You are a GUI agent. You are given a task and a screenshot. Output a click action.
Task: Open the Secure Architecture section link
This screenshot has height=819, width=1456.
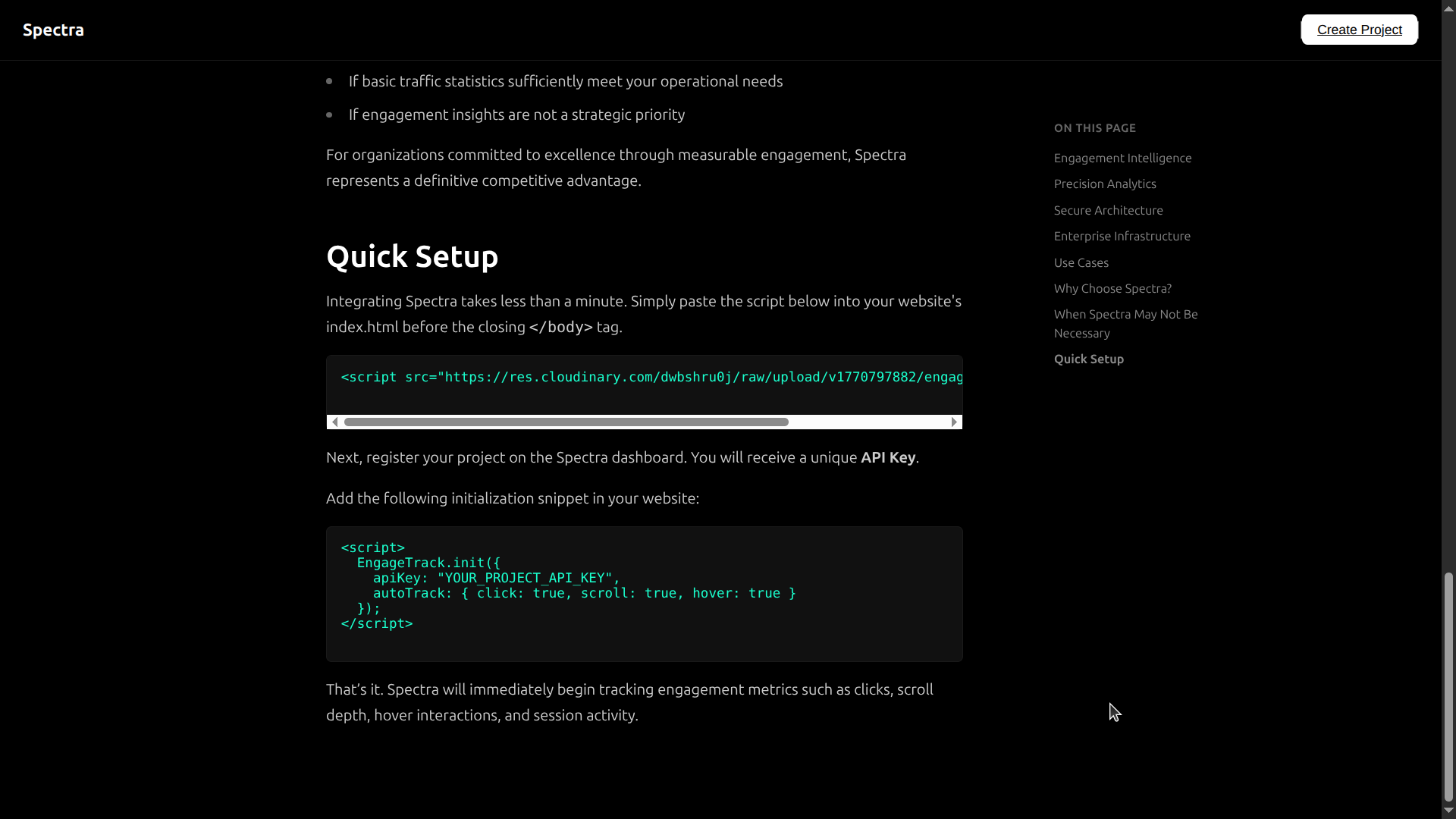click(x=1108, y=210)
